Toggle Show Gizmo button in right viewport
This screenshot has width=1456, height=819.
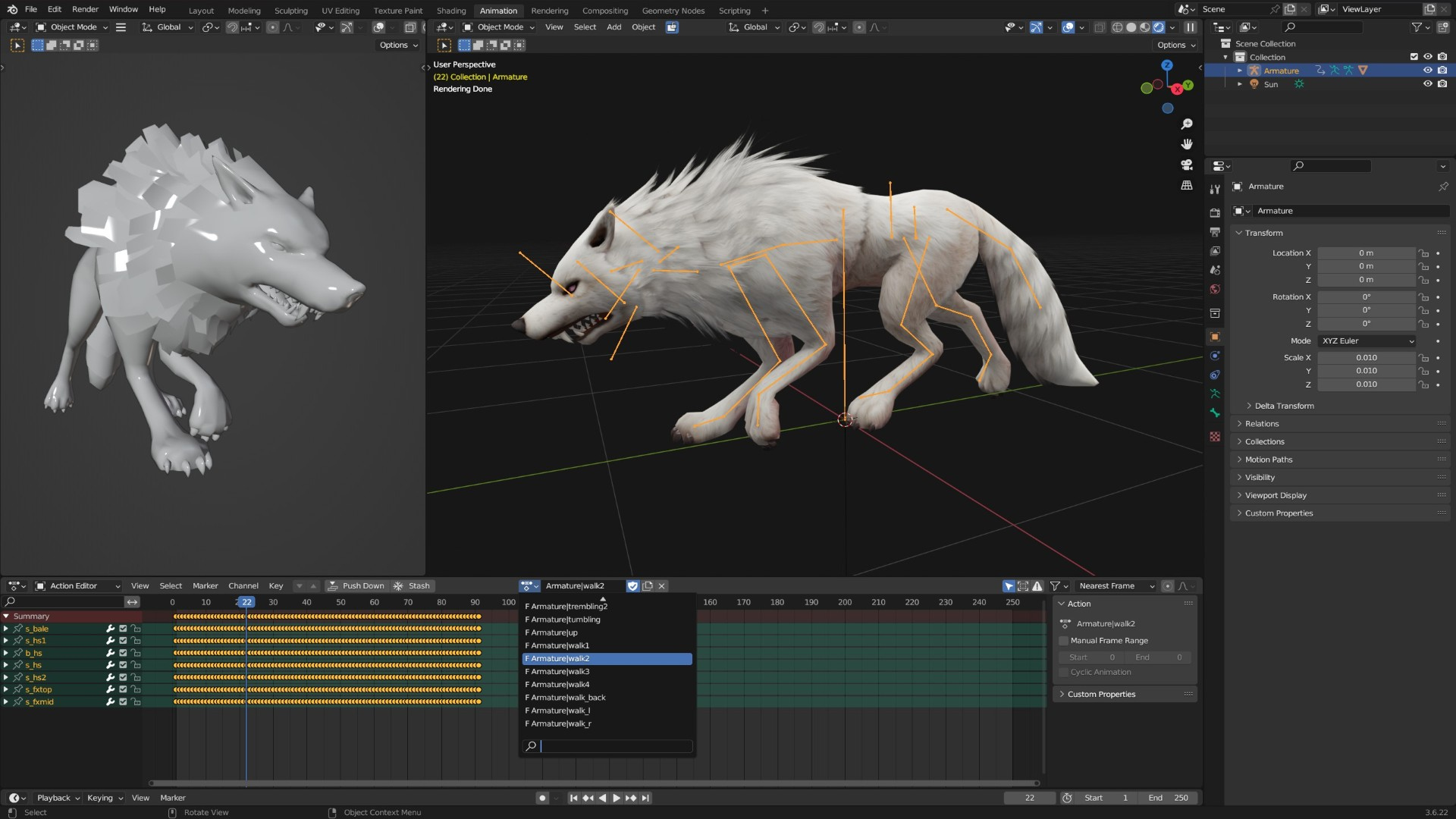click(1036, 27)
